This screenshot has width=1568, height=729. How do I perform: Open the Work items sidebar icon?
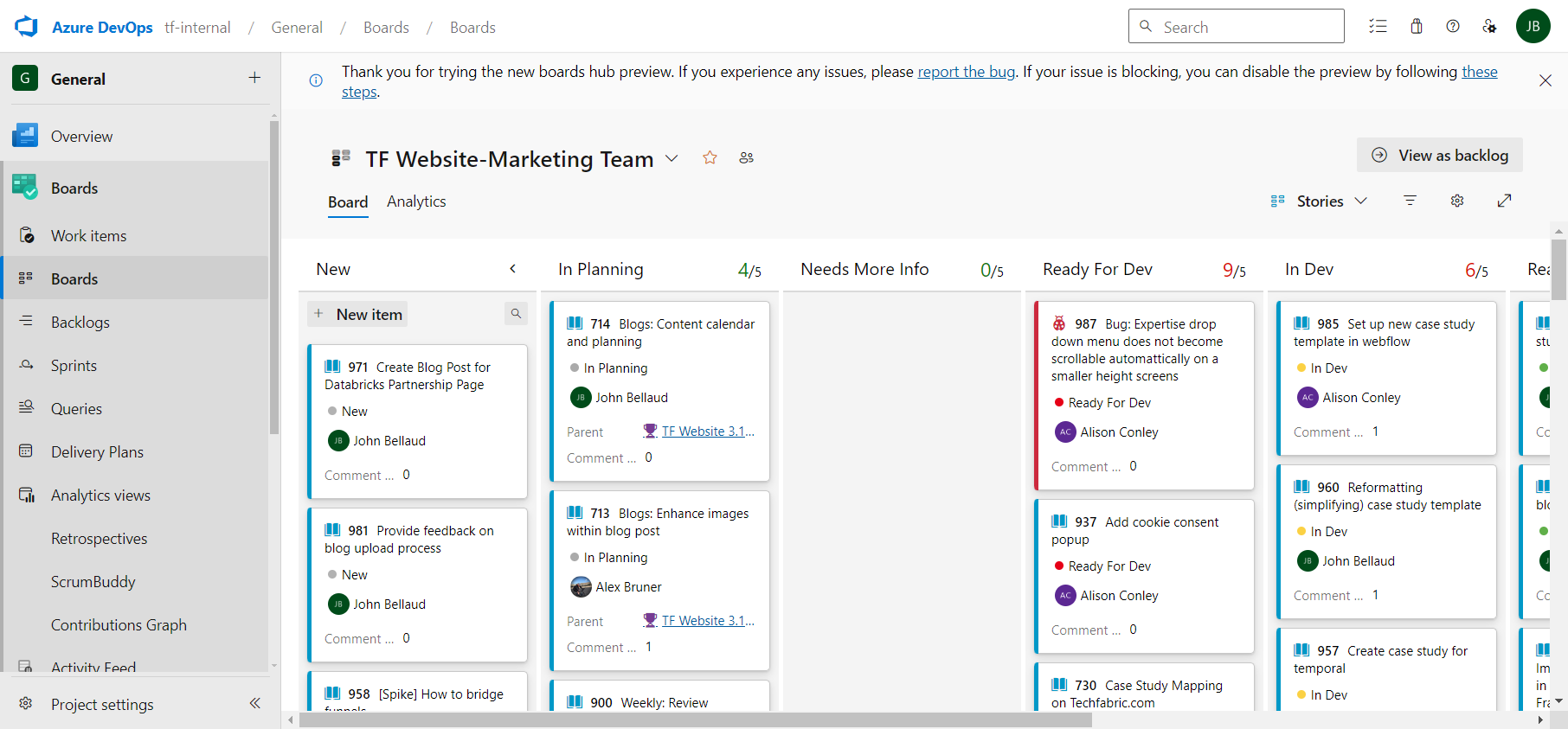[27, 235]
